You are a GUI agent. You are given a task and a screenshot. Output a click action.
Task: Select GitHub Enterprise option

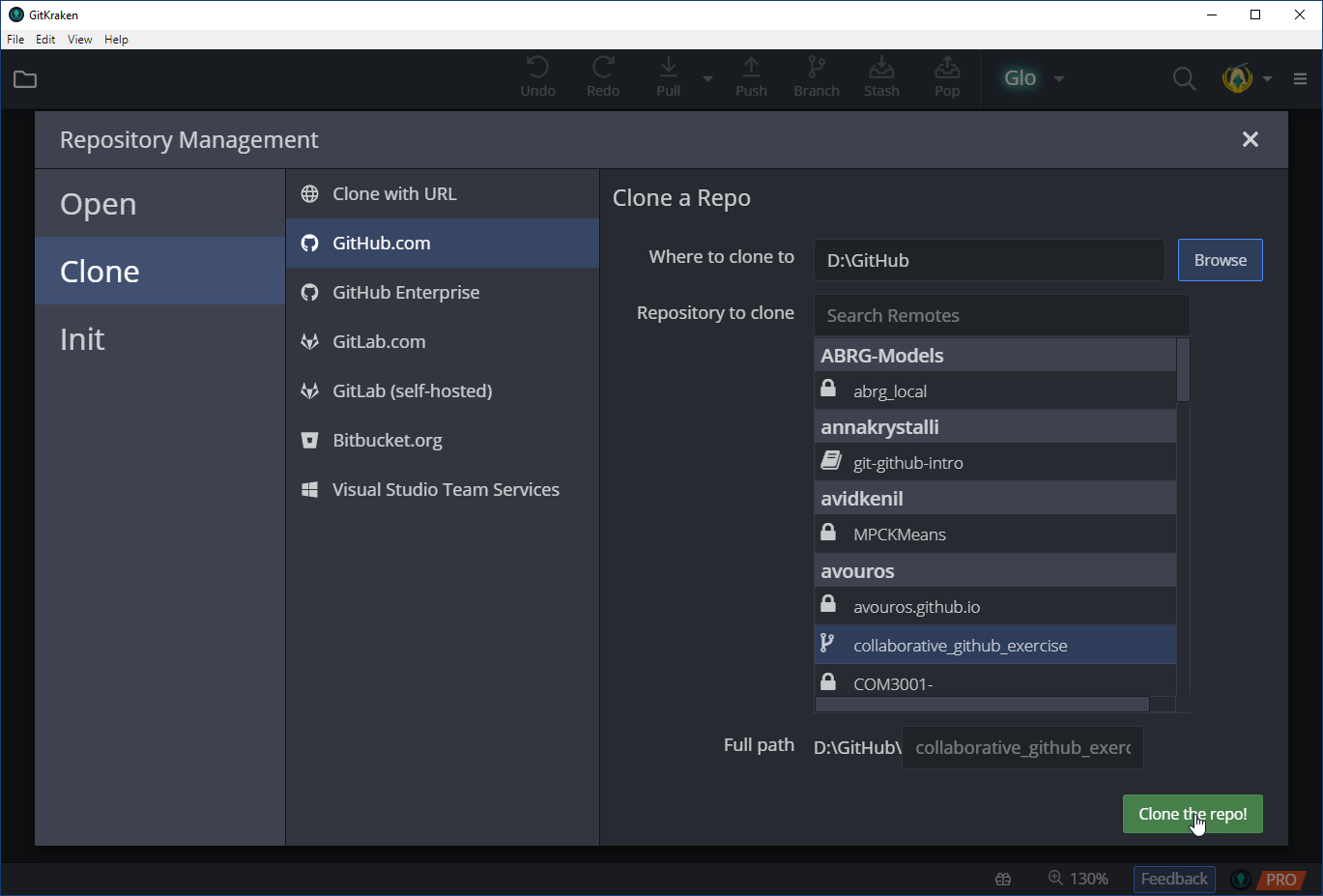point(443,293)
